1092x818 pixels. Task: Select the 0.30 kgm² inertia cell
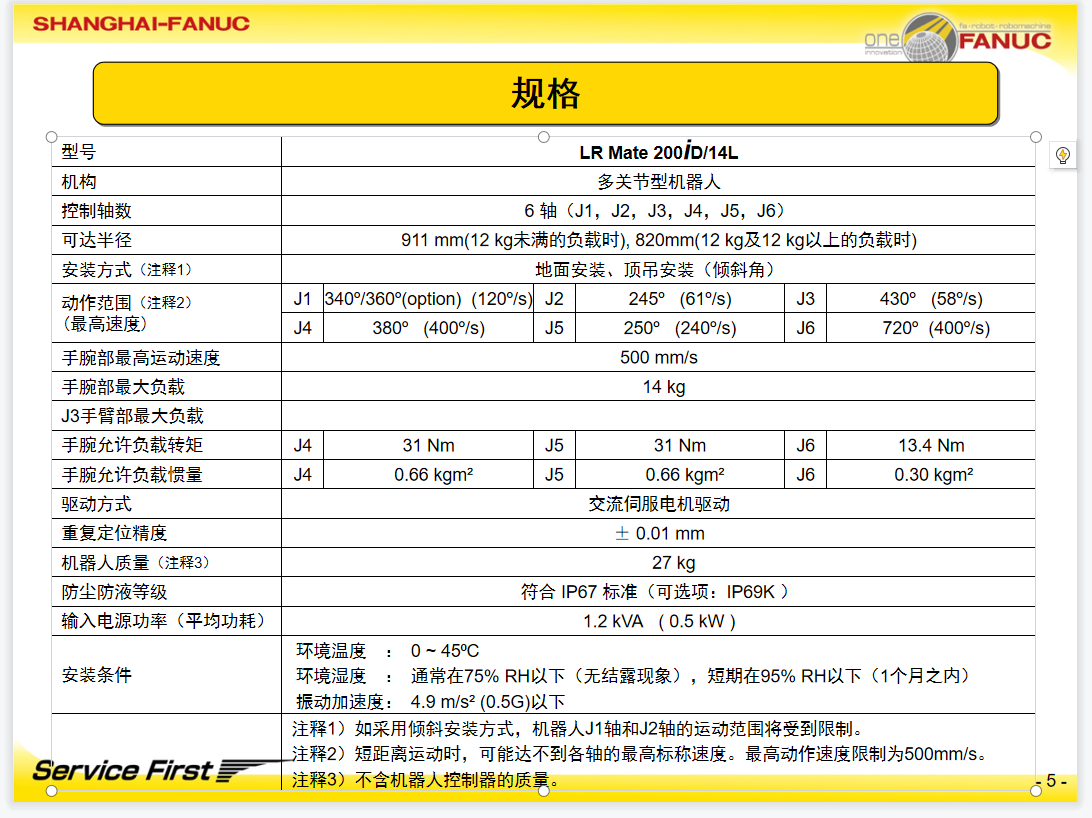(x=931, y=475)
